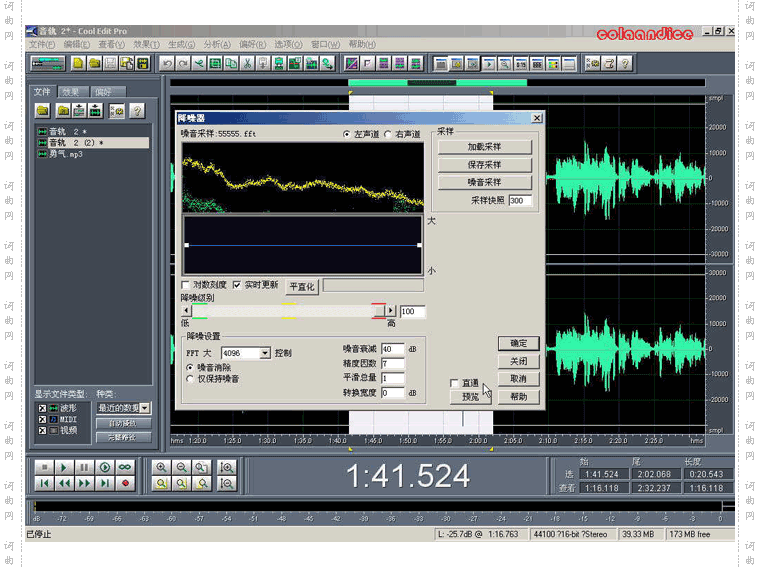Start playback with the Play button
The width and height of the screenshot is (760, 567).
(x=64, y=467)
